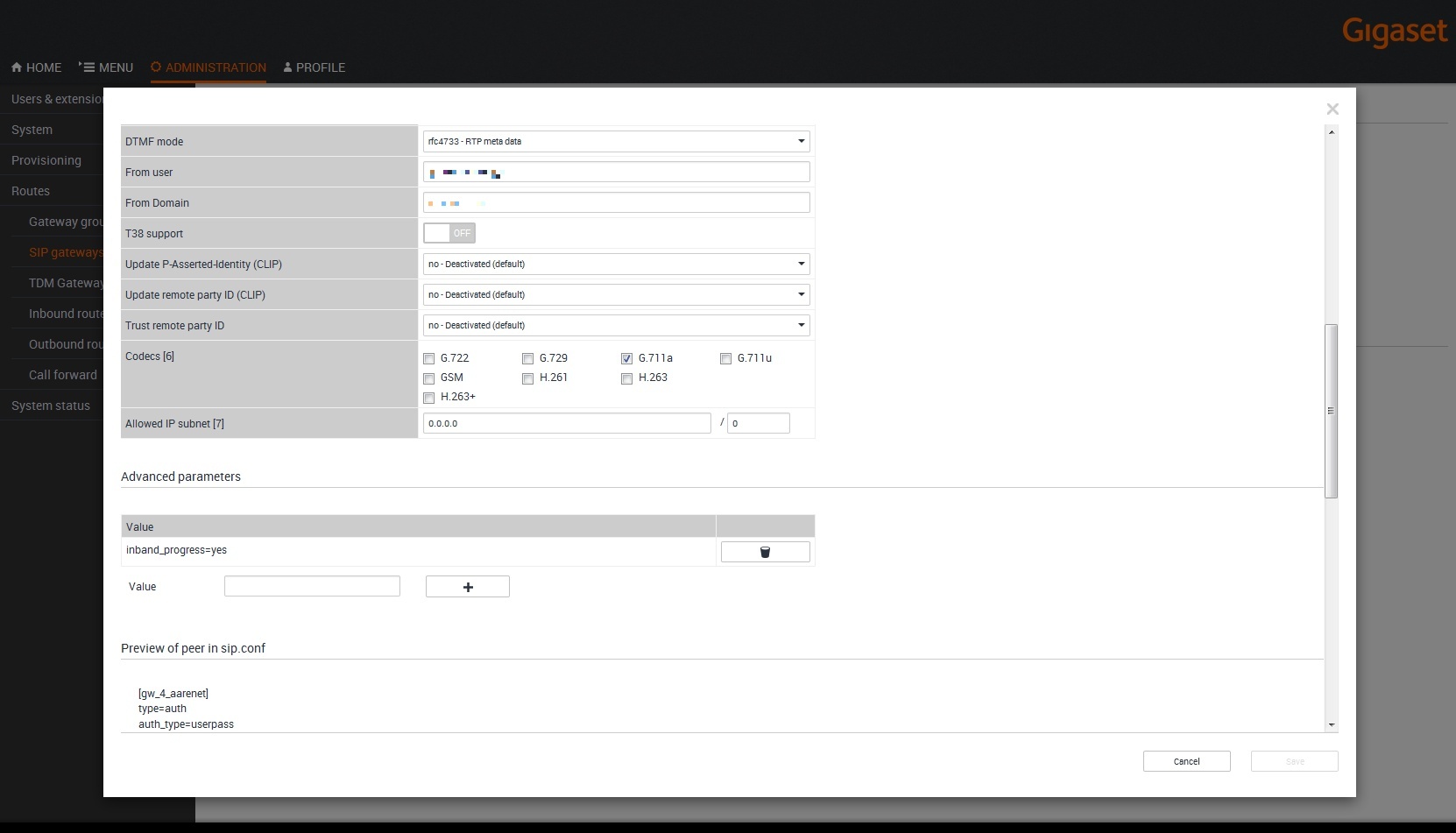Enable the GSM codec checkbox
The image size is (1456, 833).
coord(429,378)
